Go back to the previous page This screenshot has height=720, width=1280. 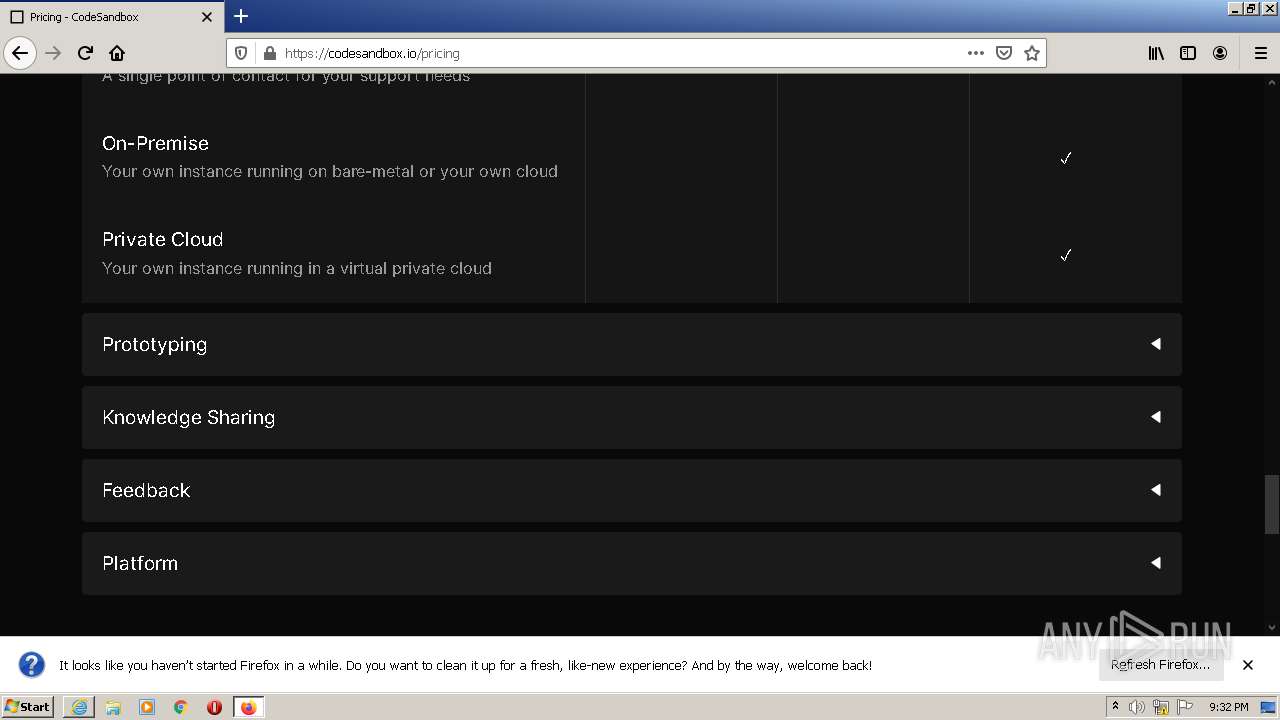pyautogui.click(x=20, y=53)
